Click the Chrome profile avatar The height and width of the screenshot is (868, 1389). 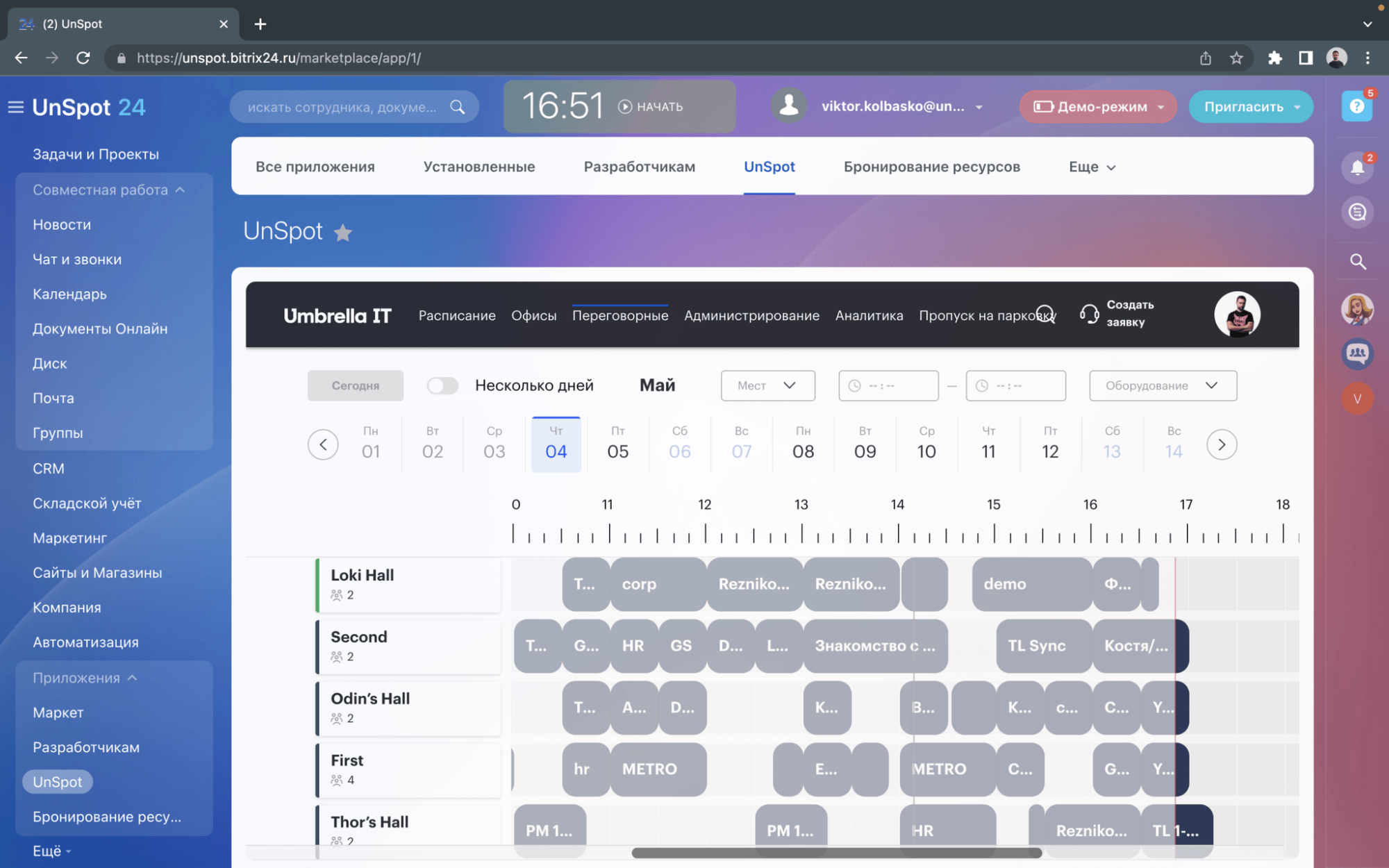click(1337, 58)
